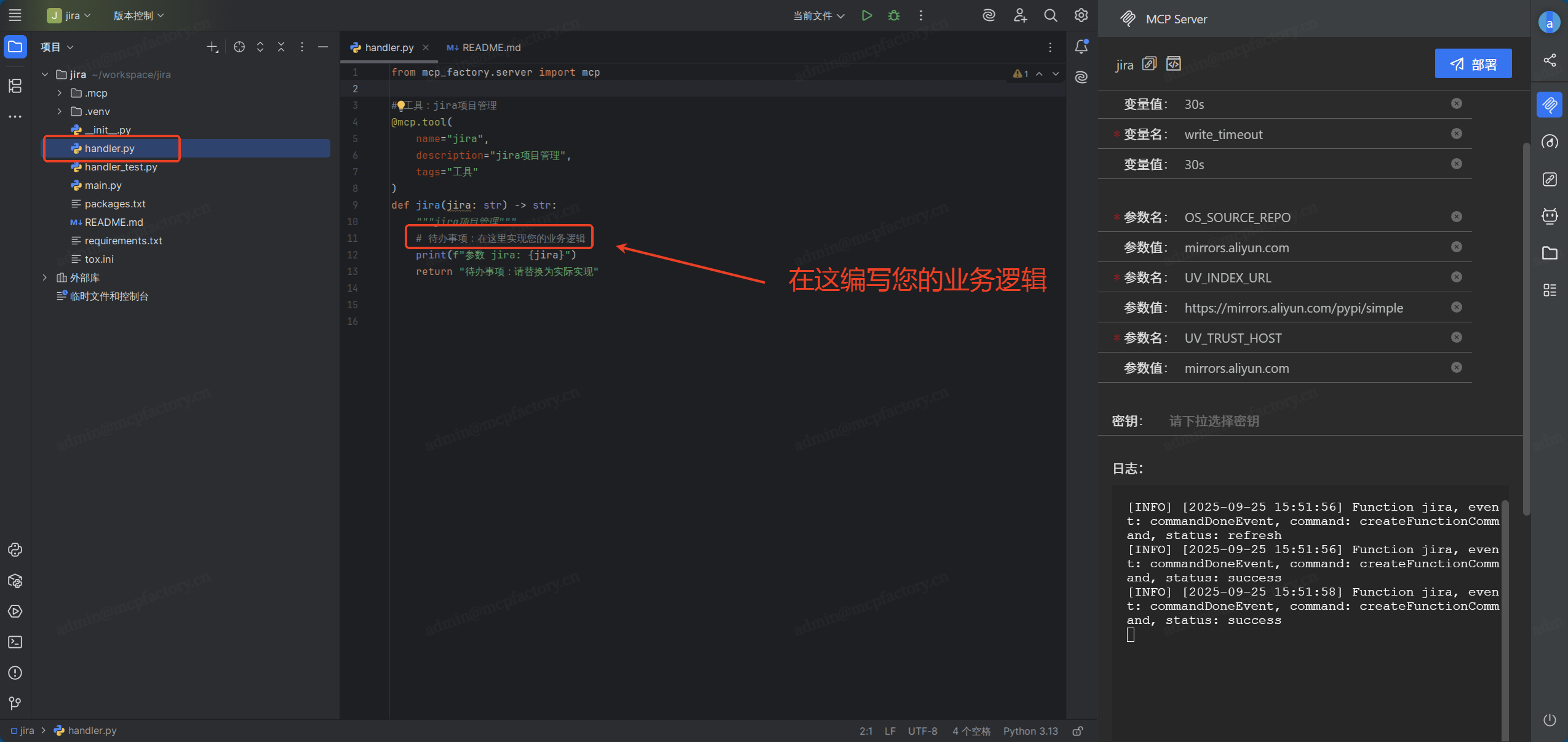1568x742 pixels.
Task: Open the Git version control tool icon
Action: click(15, 703)
